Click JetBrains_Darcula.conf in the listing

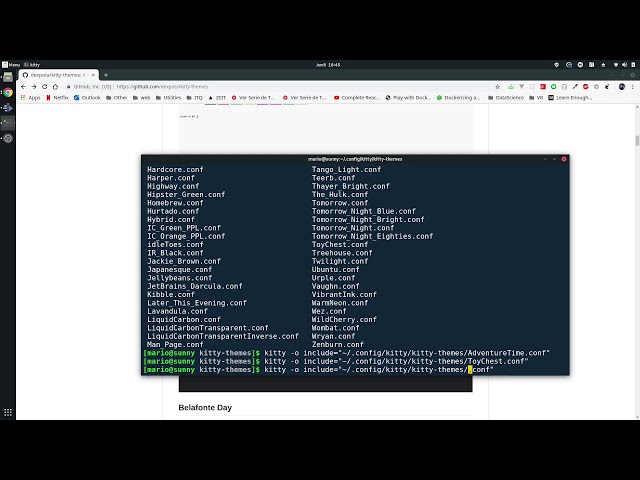(195, 286)
